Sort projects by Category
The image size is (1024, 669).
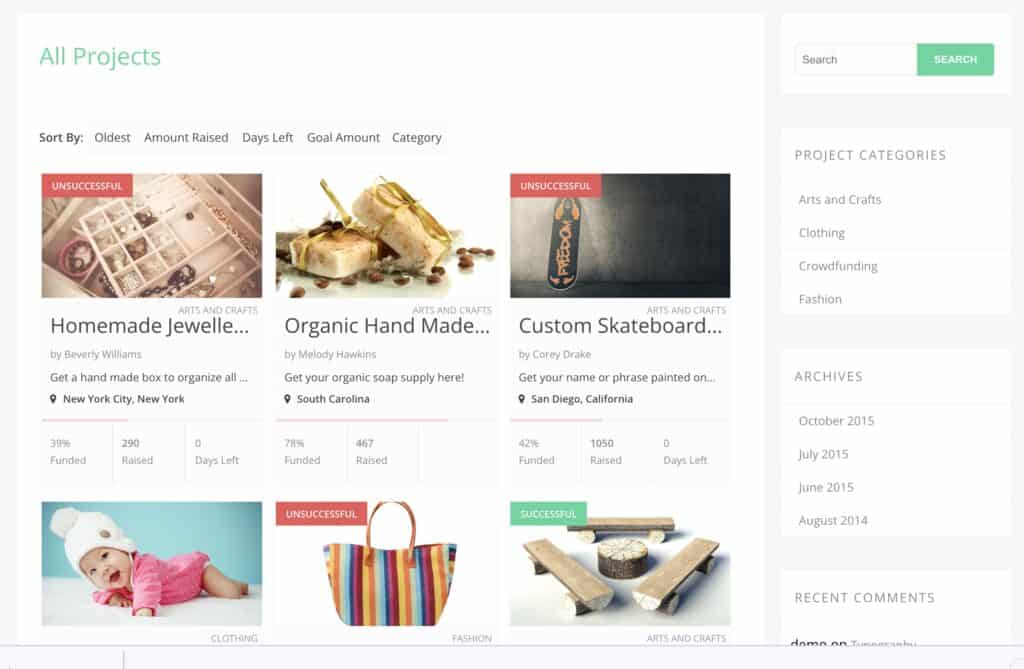[x=417, y=138]
